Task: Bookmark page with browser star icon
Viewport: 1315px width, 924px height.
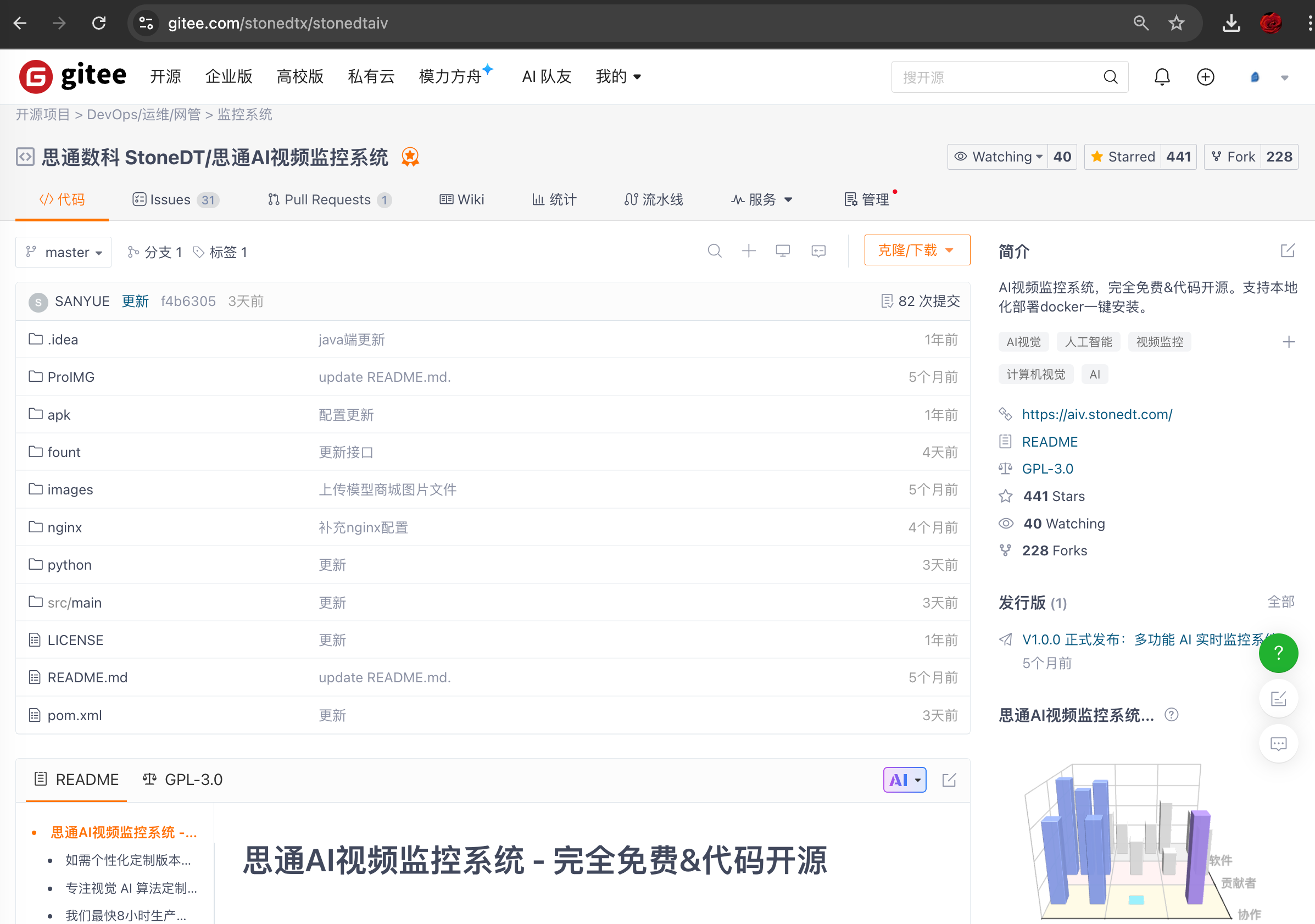Action: click(1177, 23)
